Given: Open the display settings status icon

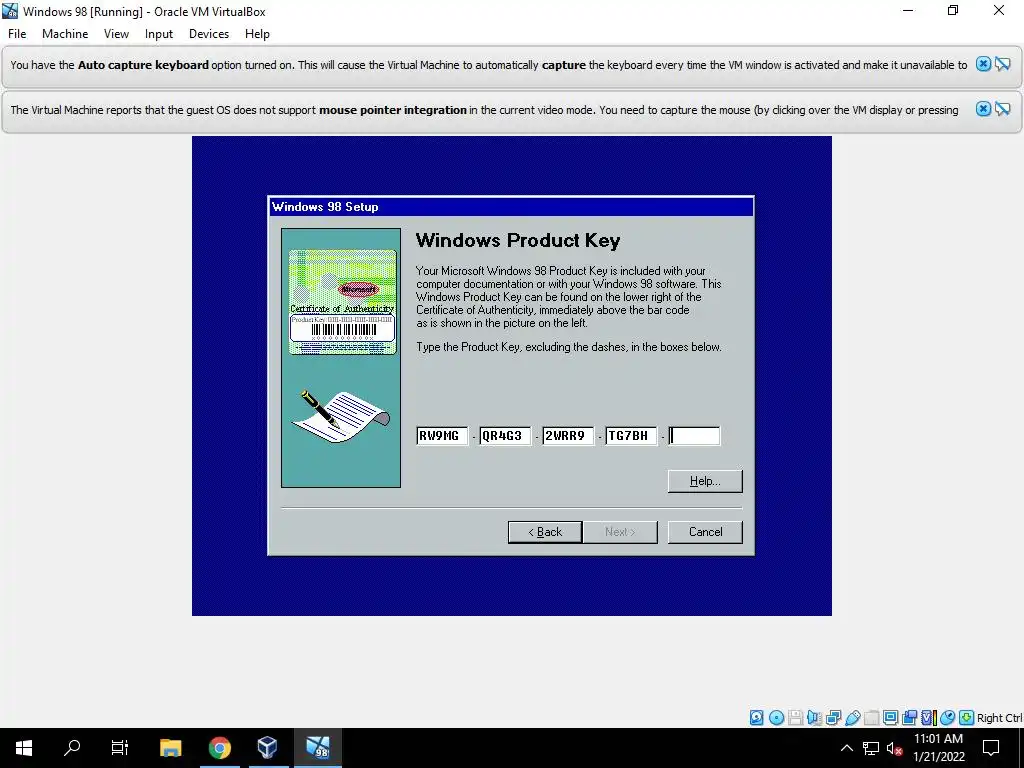Looking at the screenshot, I should [890, 718].
